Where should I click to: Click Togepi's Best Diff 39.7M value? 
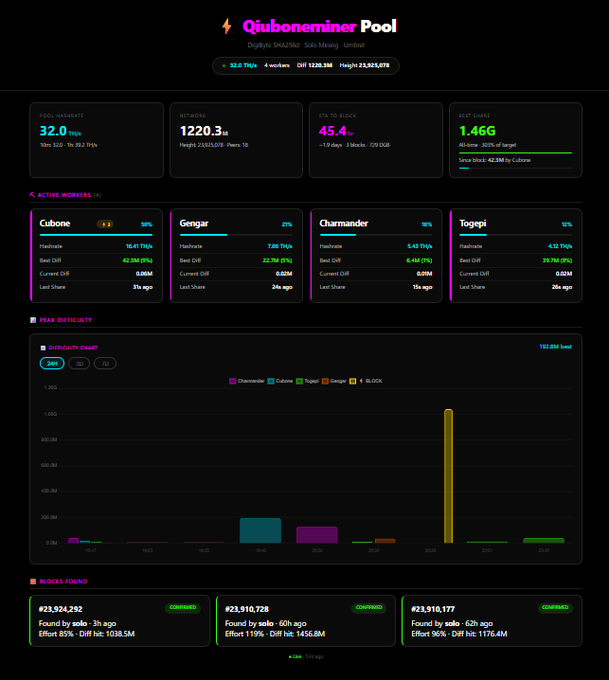tap(557, 261)
